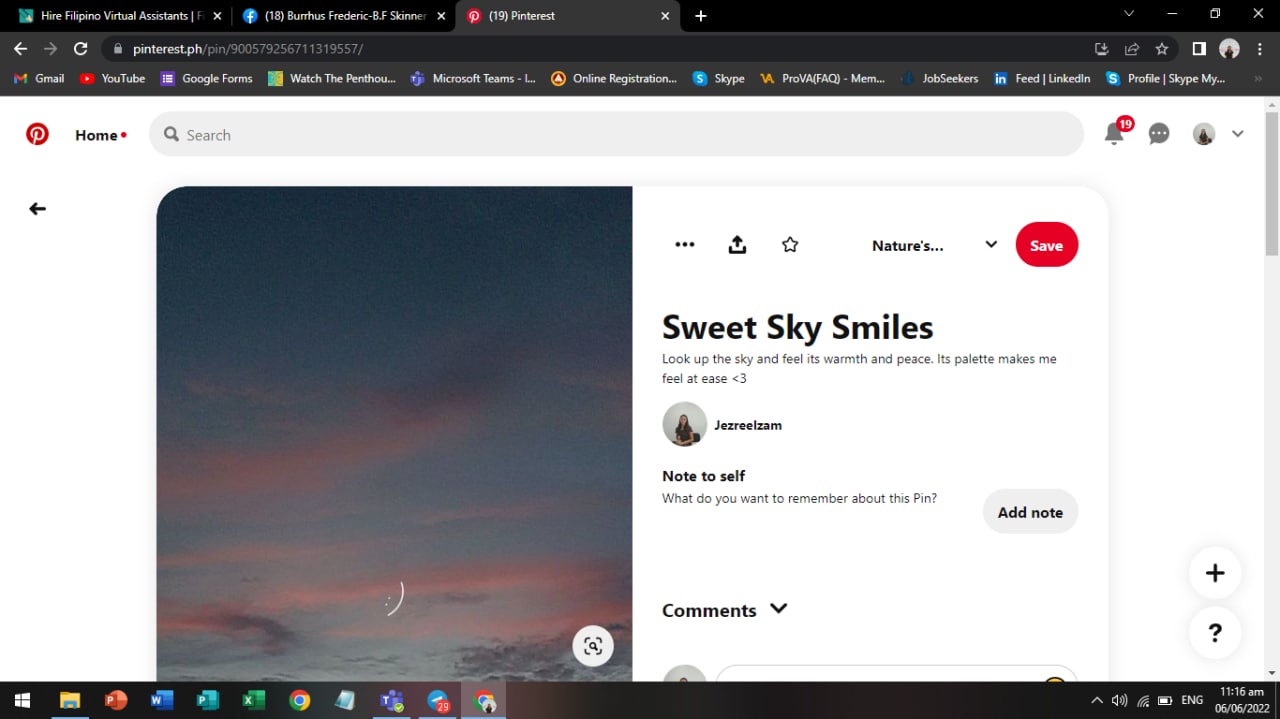Open the three-dot more options on pin
This screenshot has width=1280, height=719.
pyautogui.click(x=685, y=244)
